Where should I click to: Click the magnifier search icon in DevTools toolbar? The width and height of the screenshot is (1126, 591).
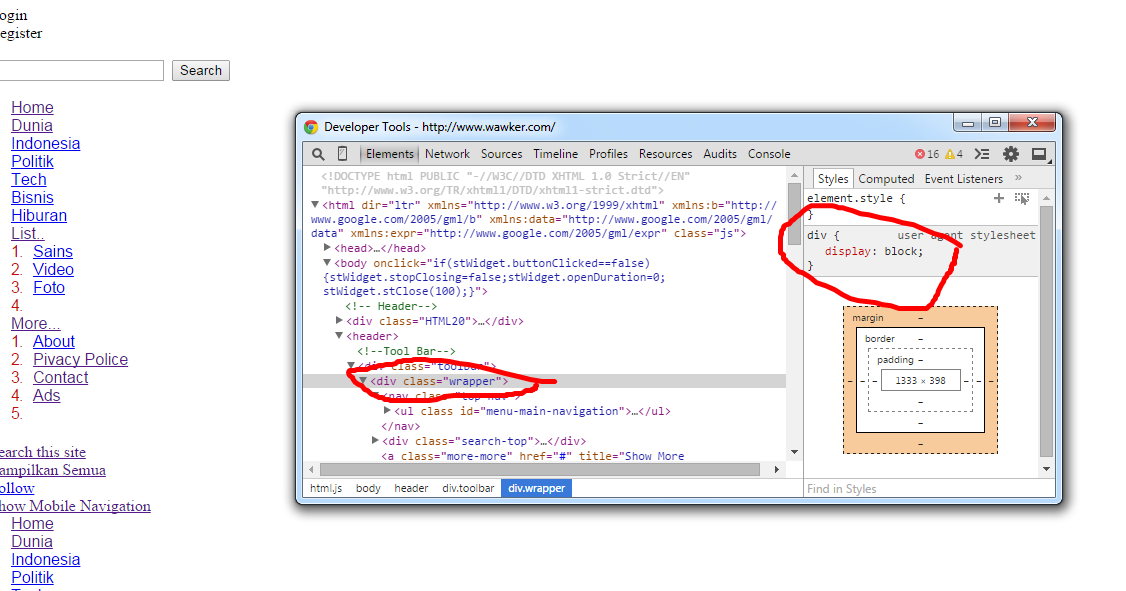pos(318,154)
